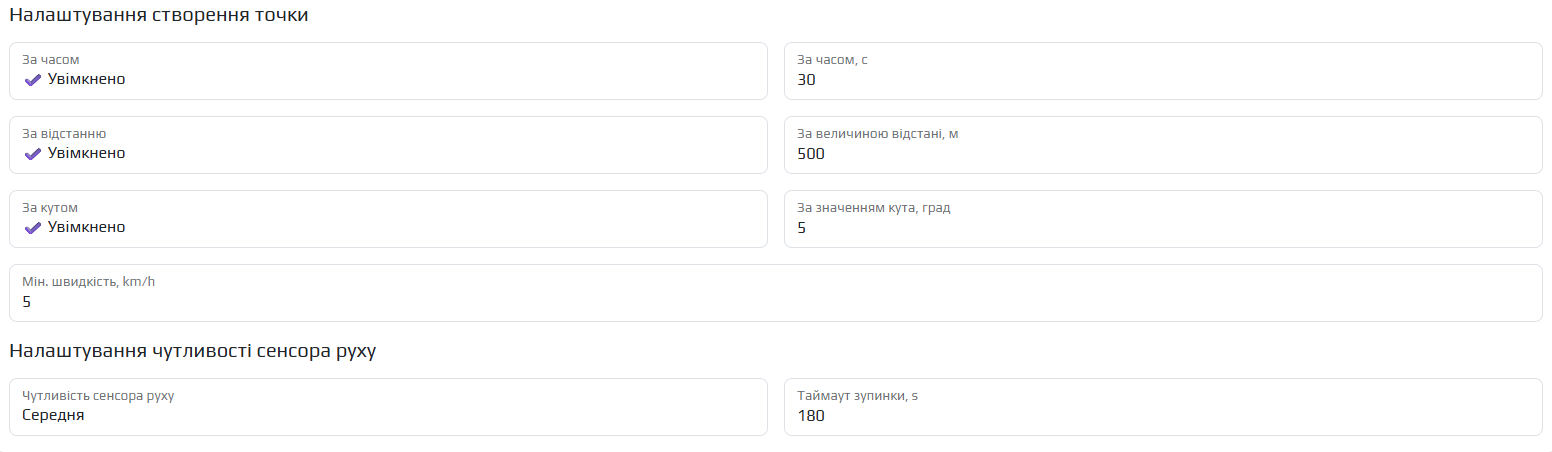
Task: Open the "Чутливість сенсора руху" dropdown
Action: click(x=388, y=407)
